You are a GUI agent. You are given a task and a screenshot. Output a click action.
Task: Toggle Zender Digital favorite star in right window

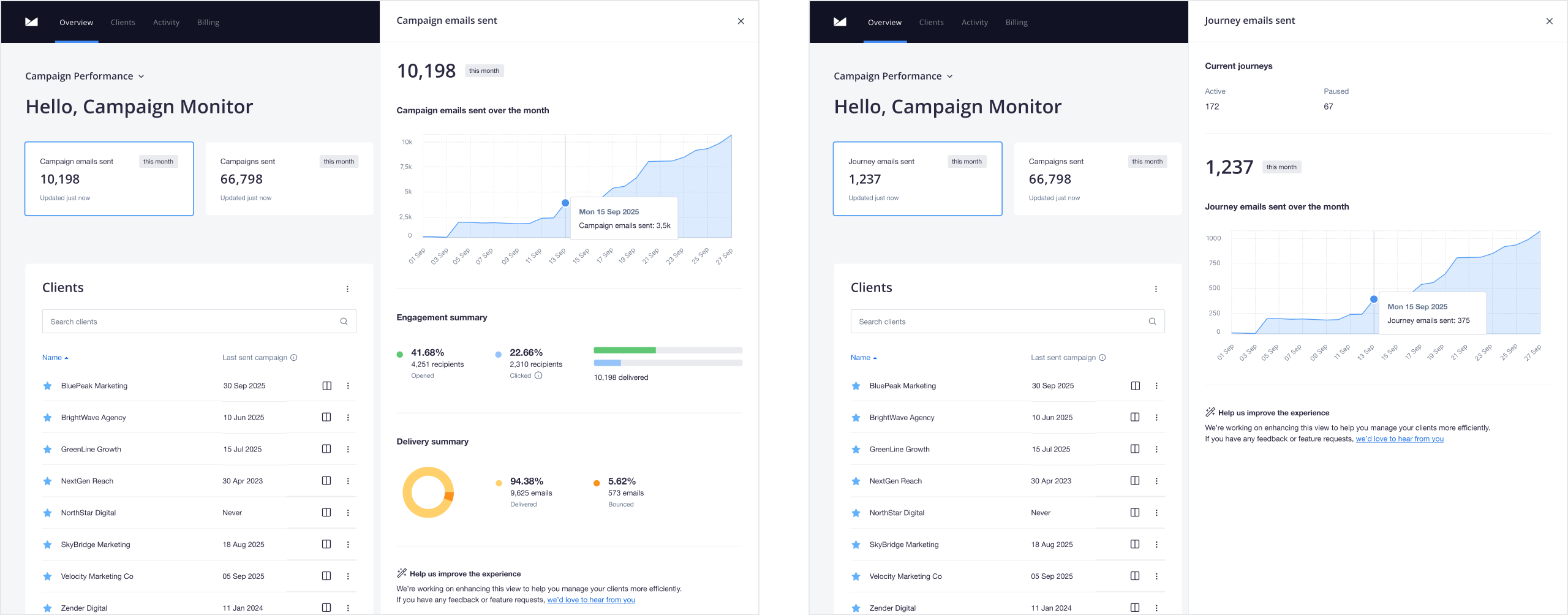coord(856,608)
